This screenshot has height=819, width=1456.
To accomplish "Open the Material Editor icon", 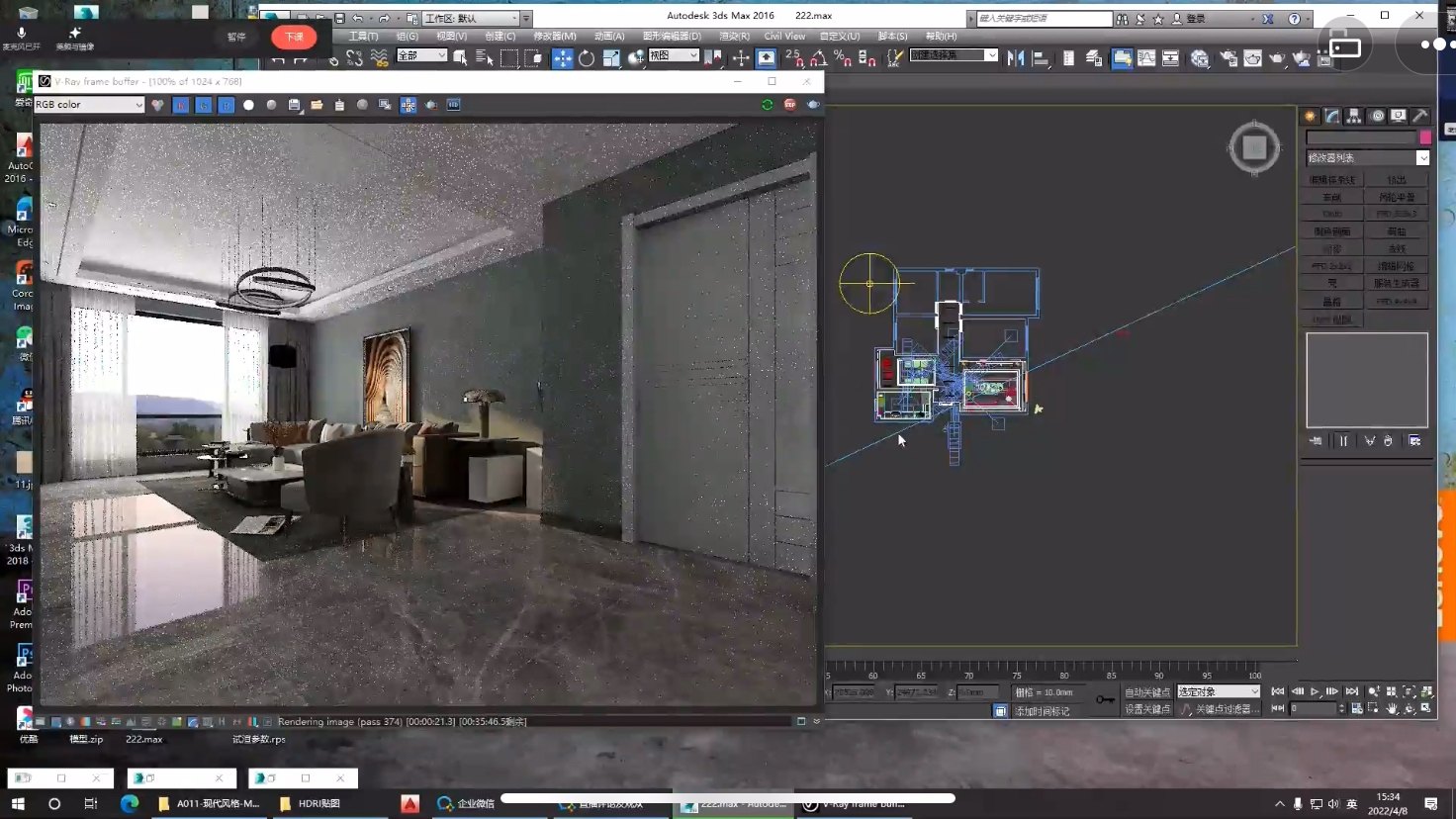I will click(x=1200, y=58).
